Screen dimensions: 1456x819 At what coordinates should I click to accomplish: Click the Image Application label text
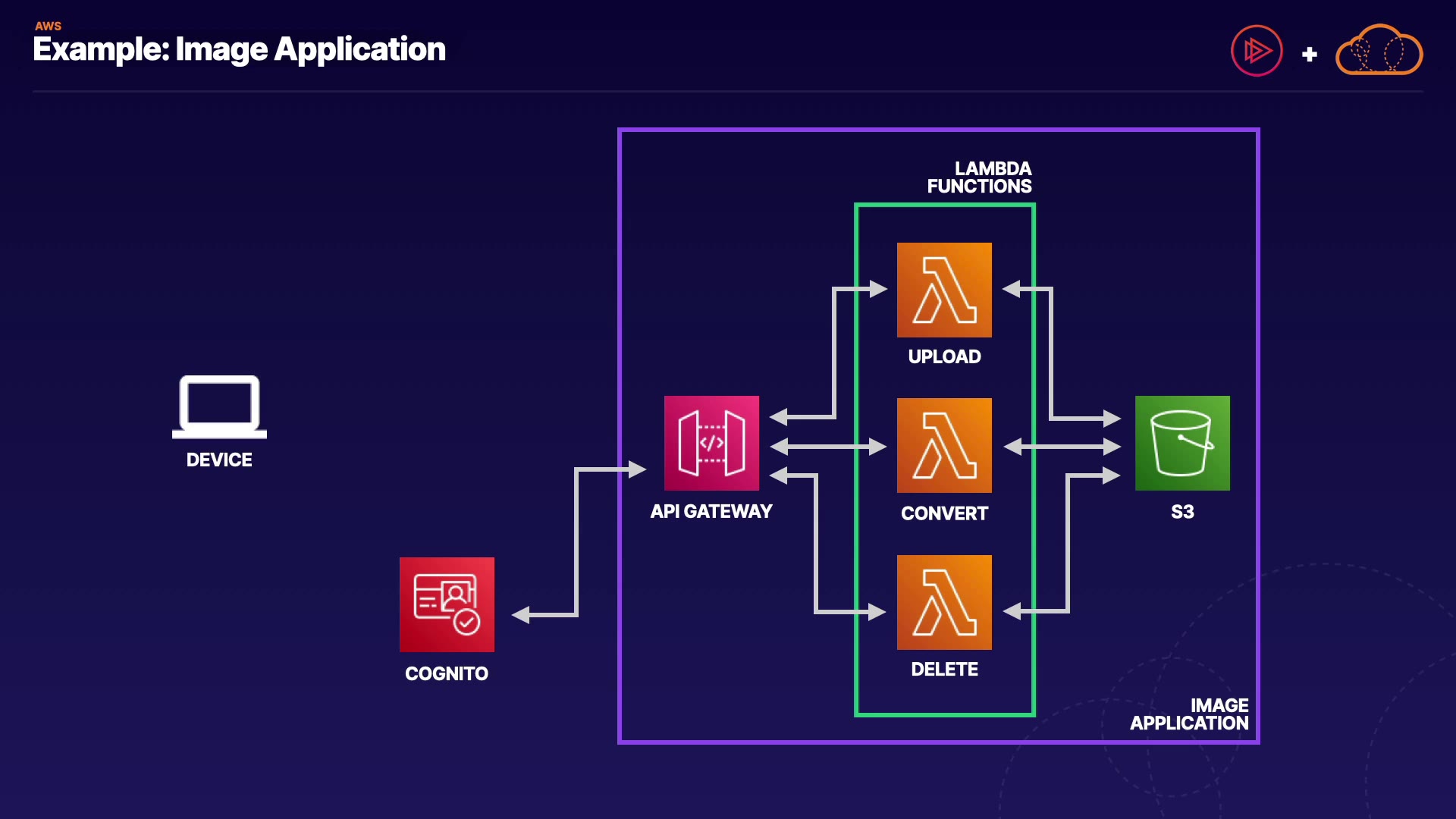[1189, 714]
